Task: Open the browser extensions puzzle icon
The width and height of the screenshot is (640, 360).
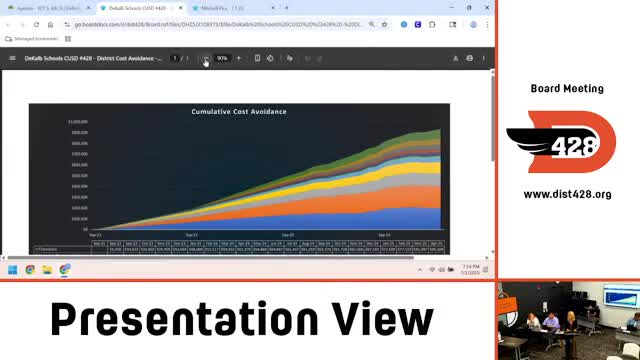Action: tap(432, 24)
